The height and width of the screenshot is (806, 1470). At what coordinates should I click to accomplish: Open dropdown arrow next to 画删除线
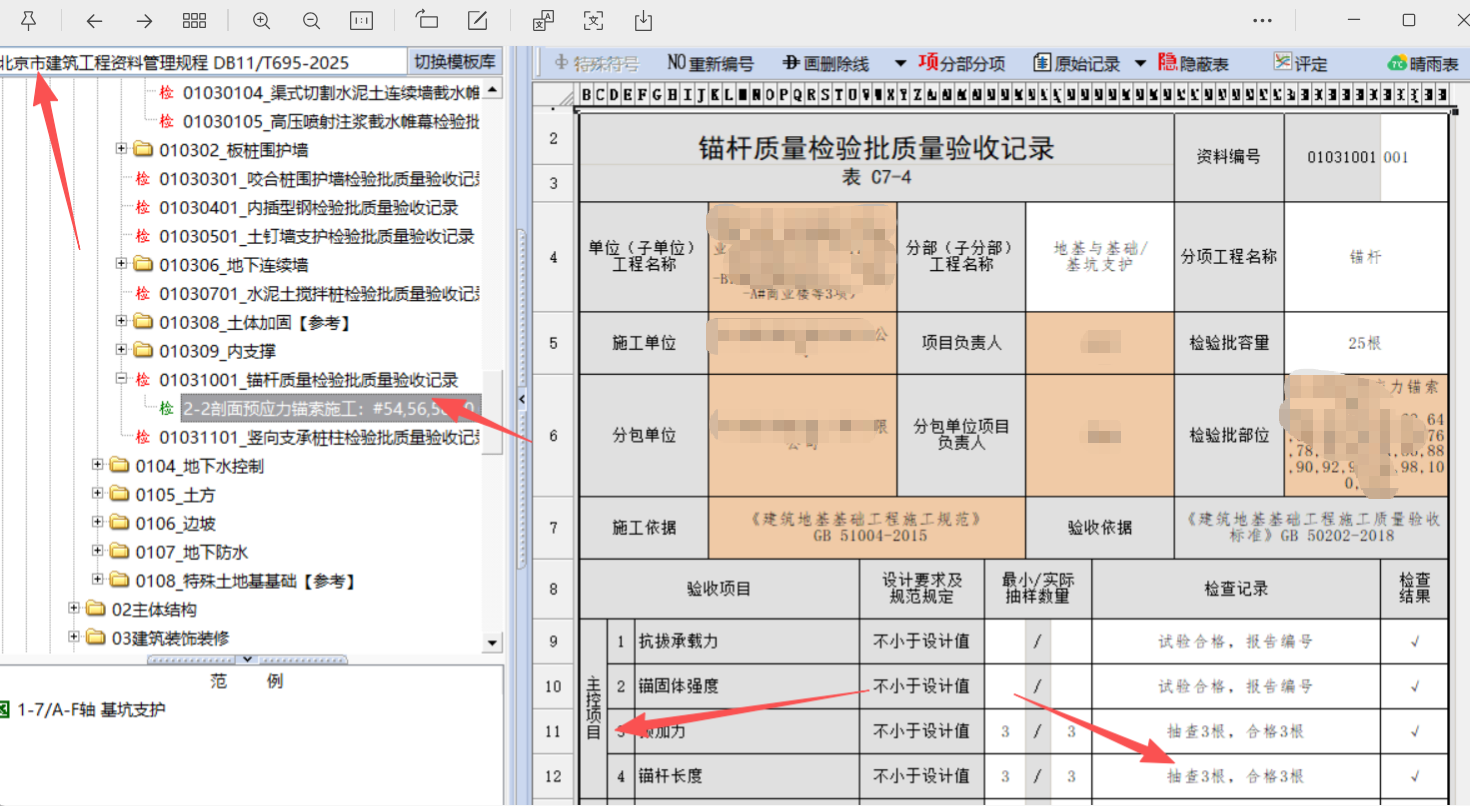(900, 63)
